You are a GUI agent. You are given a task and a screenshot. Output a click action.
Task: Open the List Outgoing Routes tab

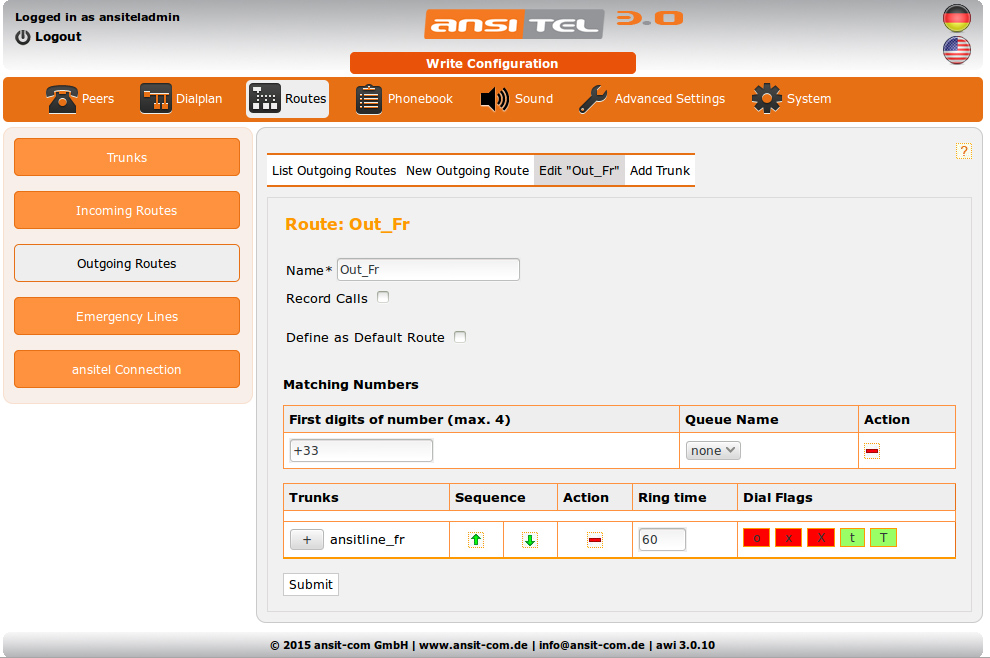tap(334, 171)
